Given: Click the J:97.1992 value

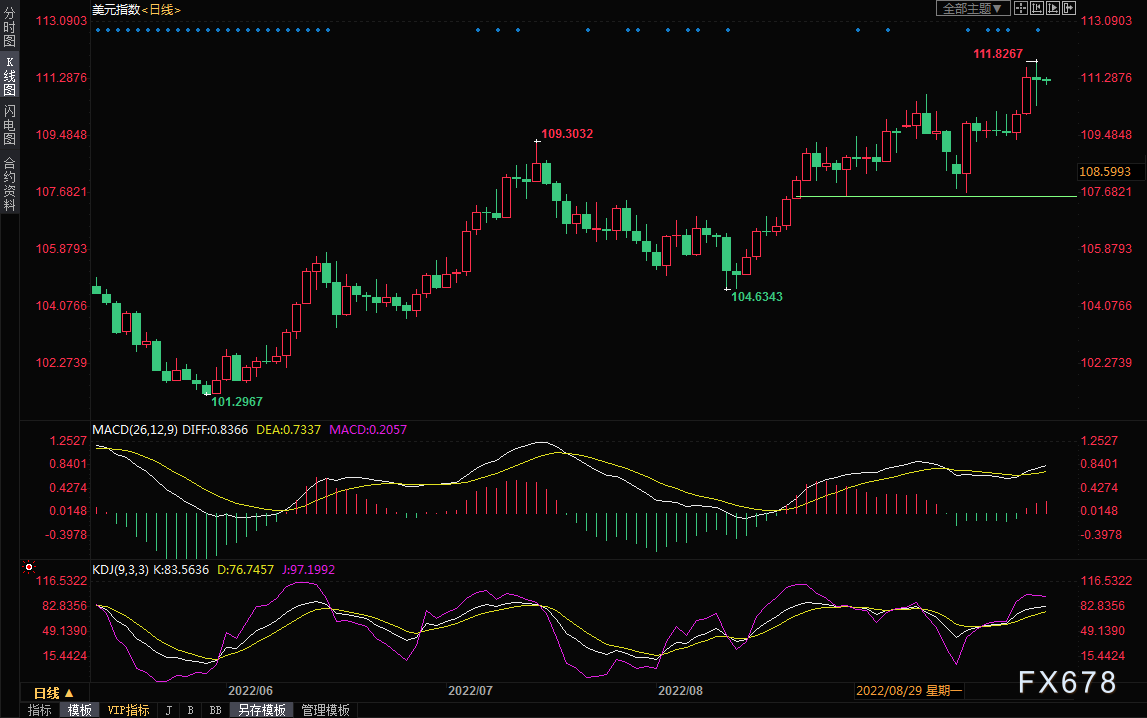Looking at the screenshot, I should [309, 570].
